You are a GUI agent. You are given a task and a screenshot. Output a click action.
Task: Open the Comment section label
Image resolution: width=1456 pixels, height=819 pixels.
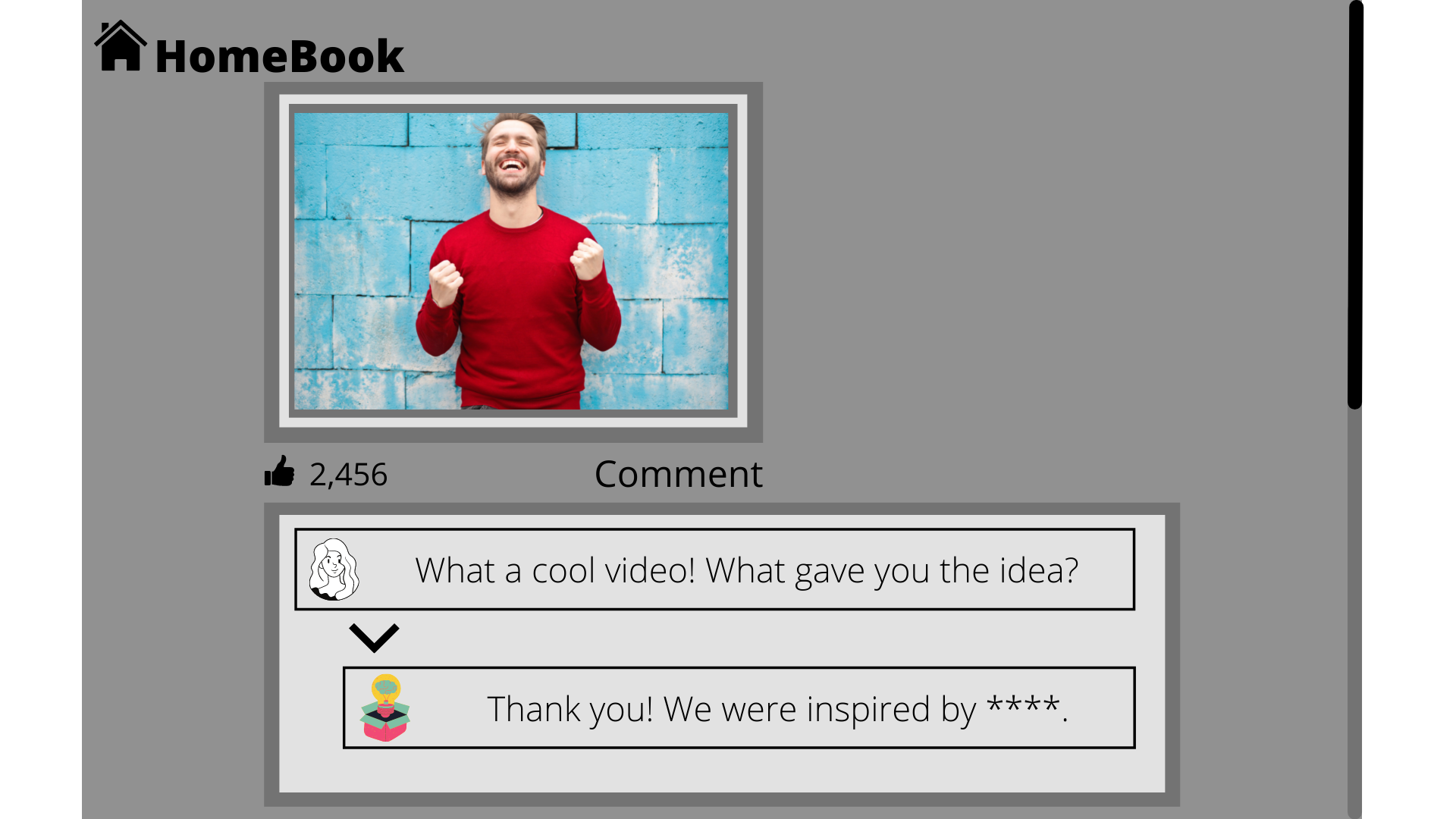click(679, 474)
